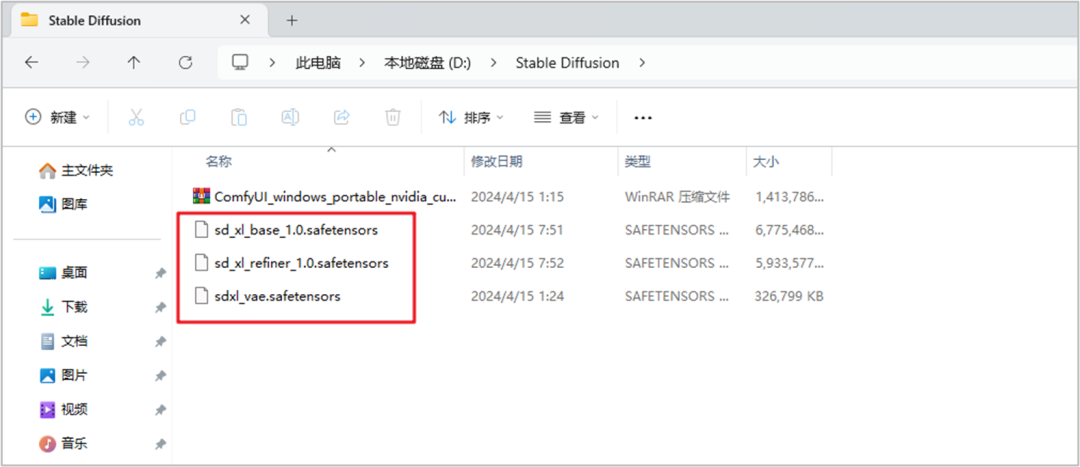Go up one folder level

[x=134, y=63]
